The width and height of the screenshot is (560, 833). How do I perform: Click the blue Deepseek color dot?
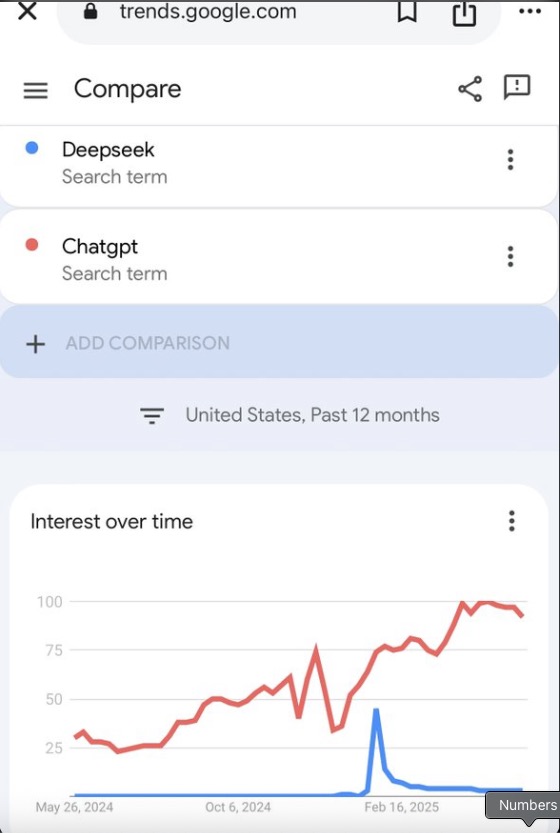(32, 148)
